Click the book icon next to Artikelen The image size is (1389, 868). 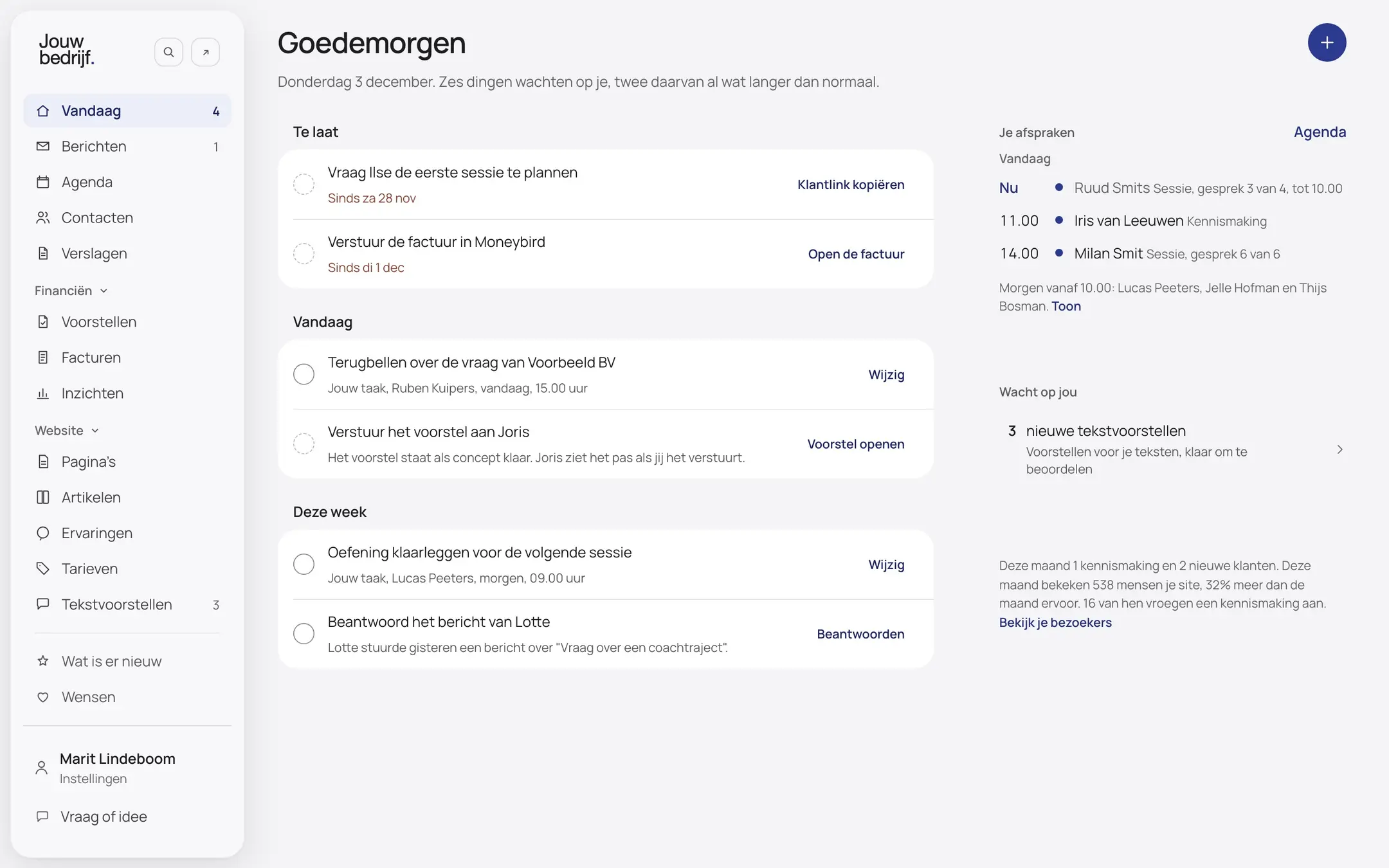tap(43, 497)
